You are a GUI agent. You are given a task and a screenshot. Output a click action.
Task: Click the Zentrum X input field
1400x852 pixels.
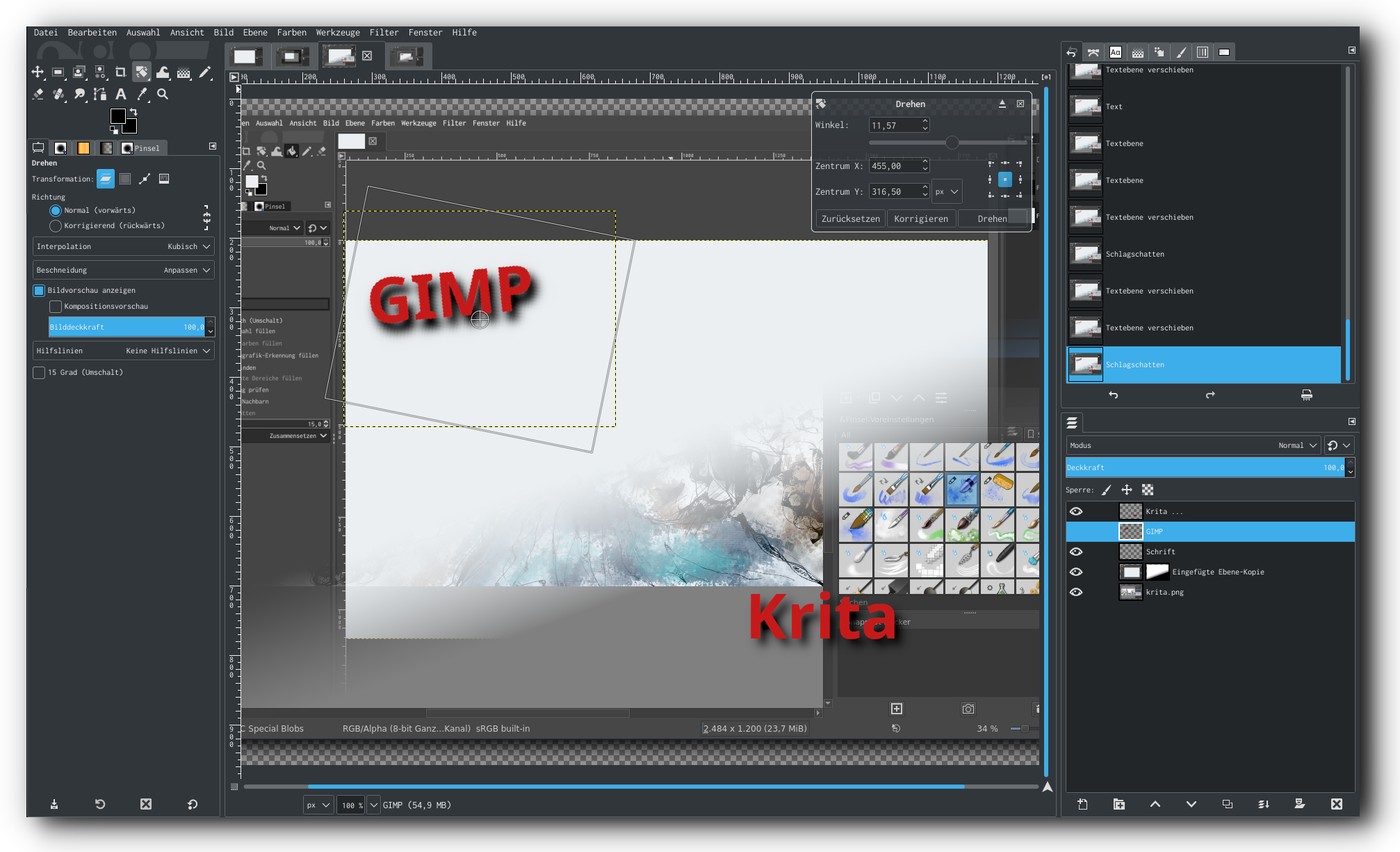895,166
